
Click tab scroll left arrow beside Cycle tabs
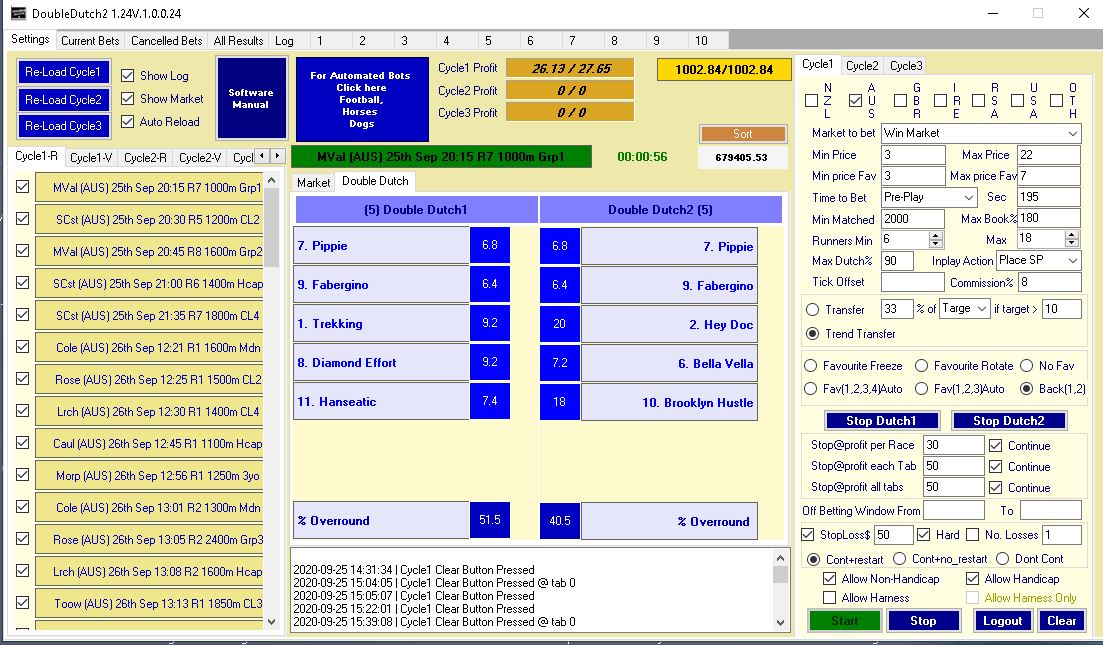click(262, 155)
